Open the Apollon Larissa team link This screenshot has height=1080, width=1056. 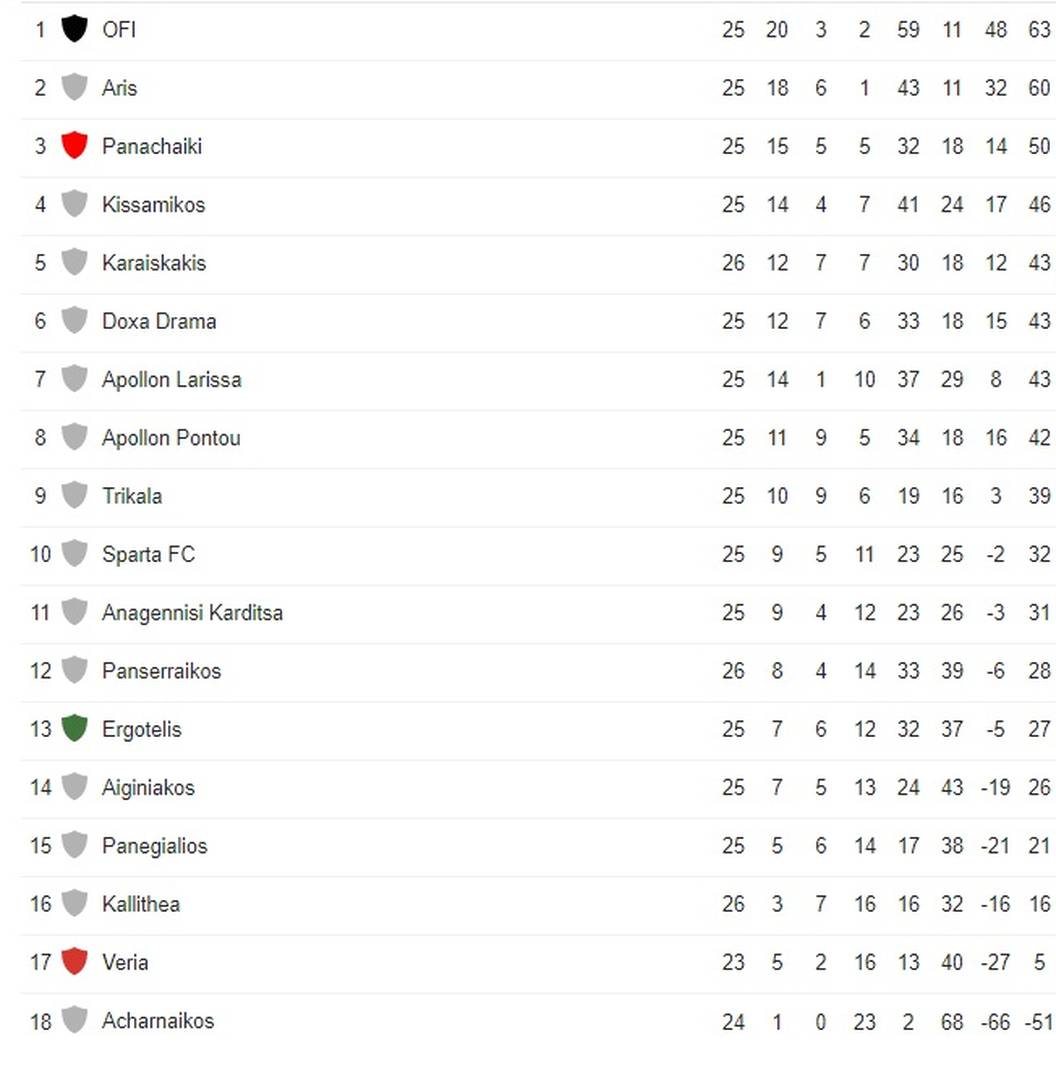coord(172,380)
